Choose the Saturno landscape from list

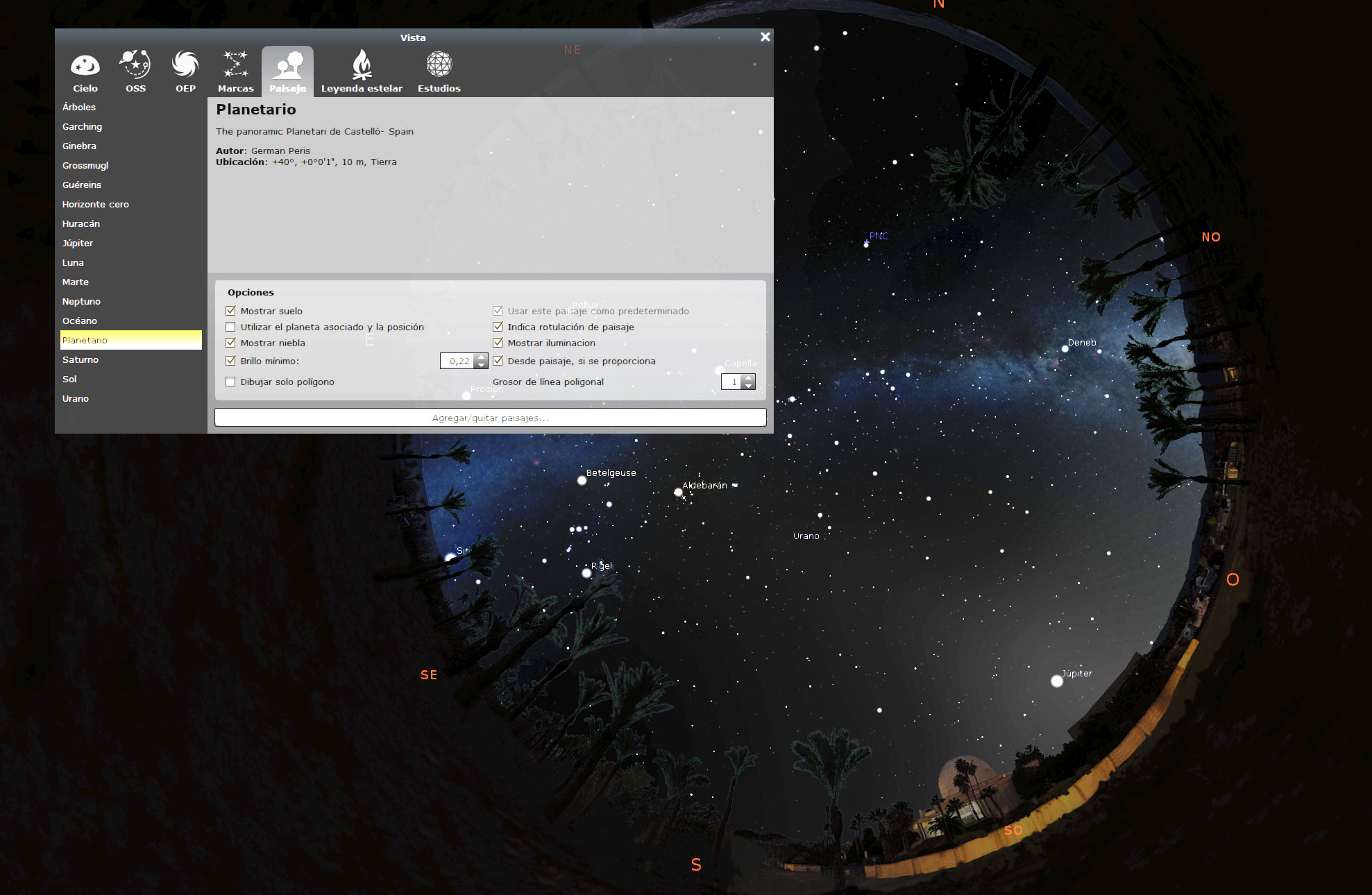[x=81, y=359]
